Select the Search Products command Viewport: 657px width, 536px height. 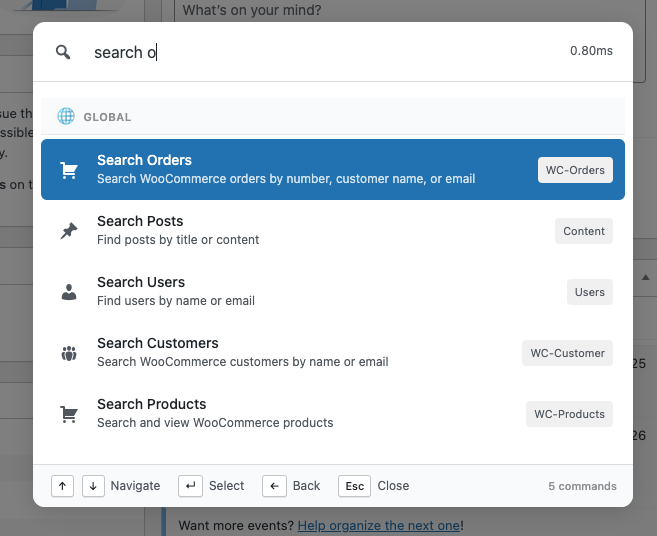click(x=300, y=413)
